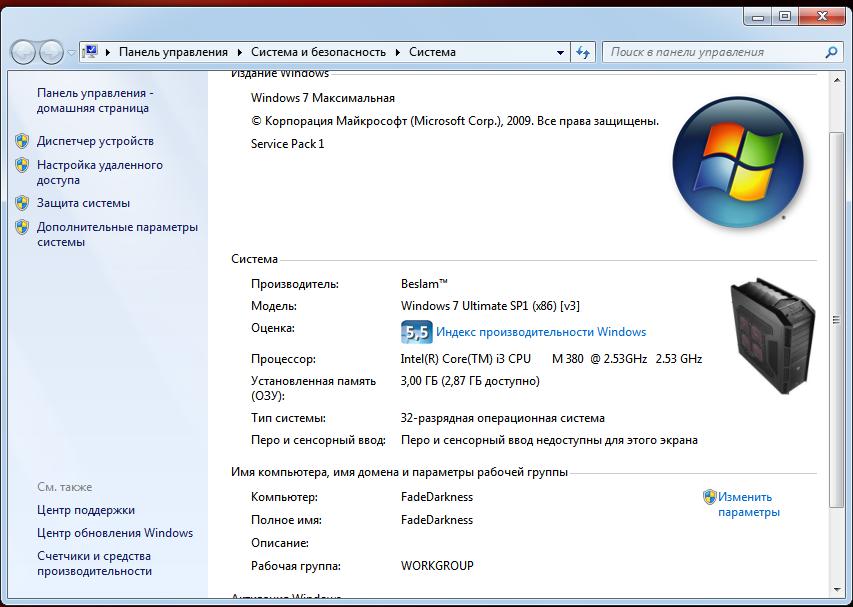Open Индекс производительности Windows link
The height and width of the screenshot is (607, 853).
click(541, 332)
